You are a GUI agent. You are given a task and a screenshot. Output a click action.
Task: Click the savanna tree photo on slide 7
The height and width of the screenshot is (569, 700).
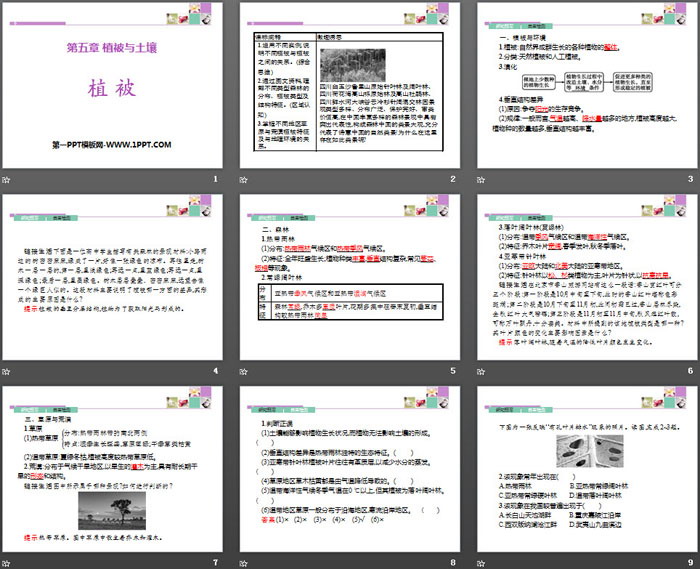pos(112,511)
